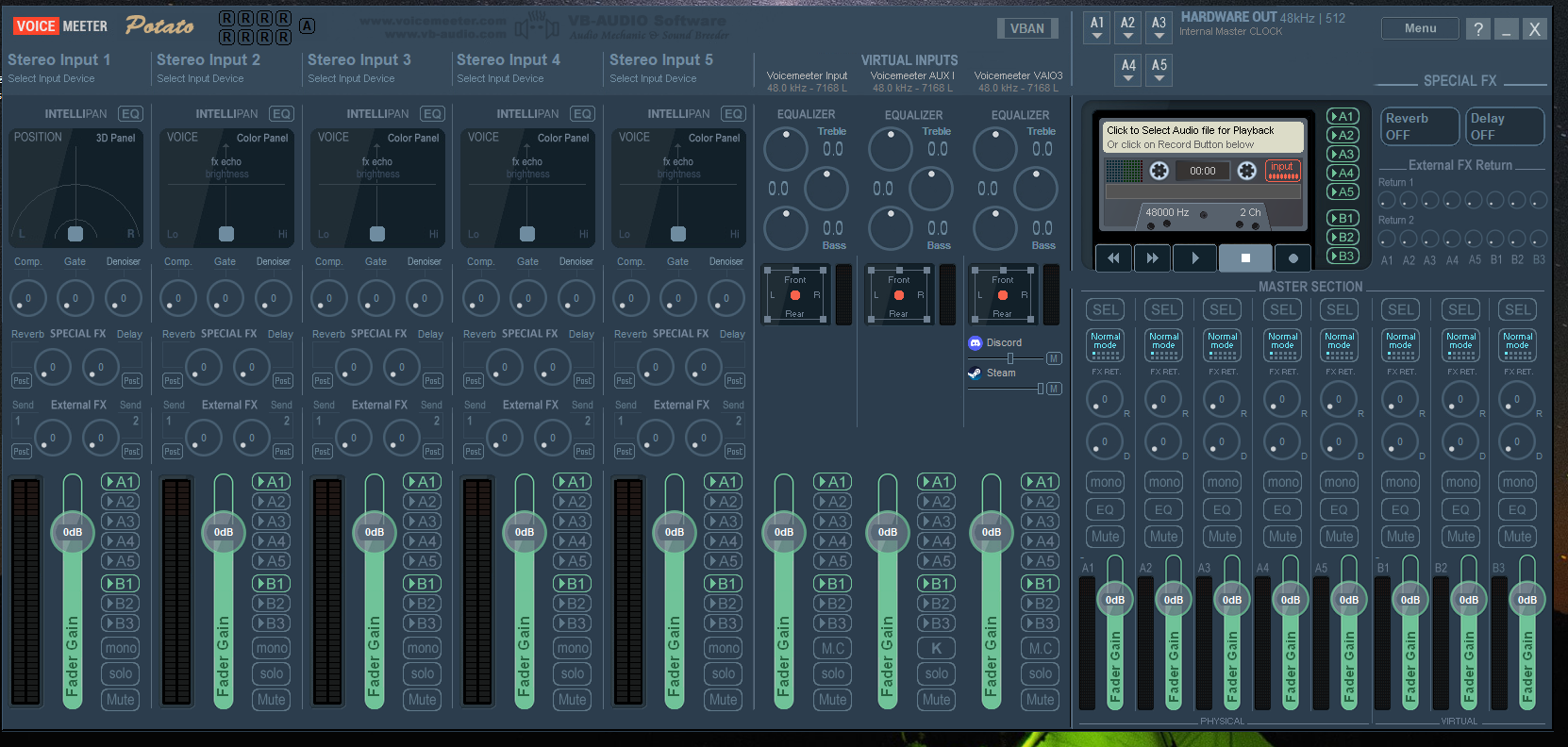Change Normal mode on master bus B2
This screenshot has width=1568, height=747.
(x=1460, y=345)
